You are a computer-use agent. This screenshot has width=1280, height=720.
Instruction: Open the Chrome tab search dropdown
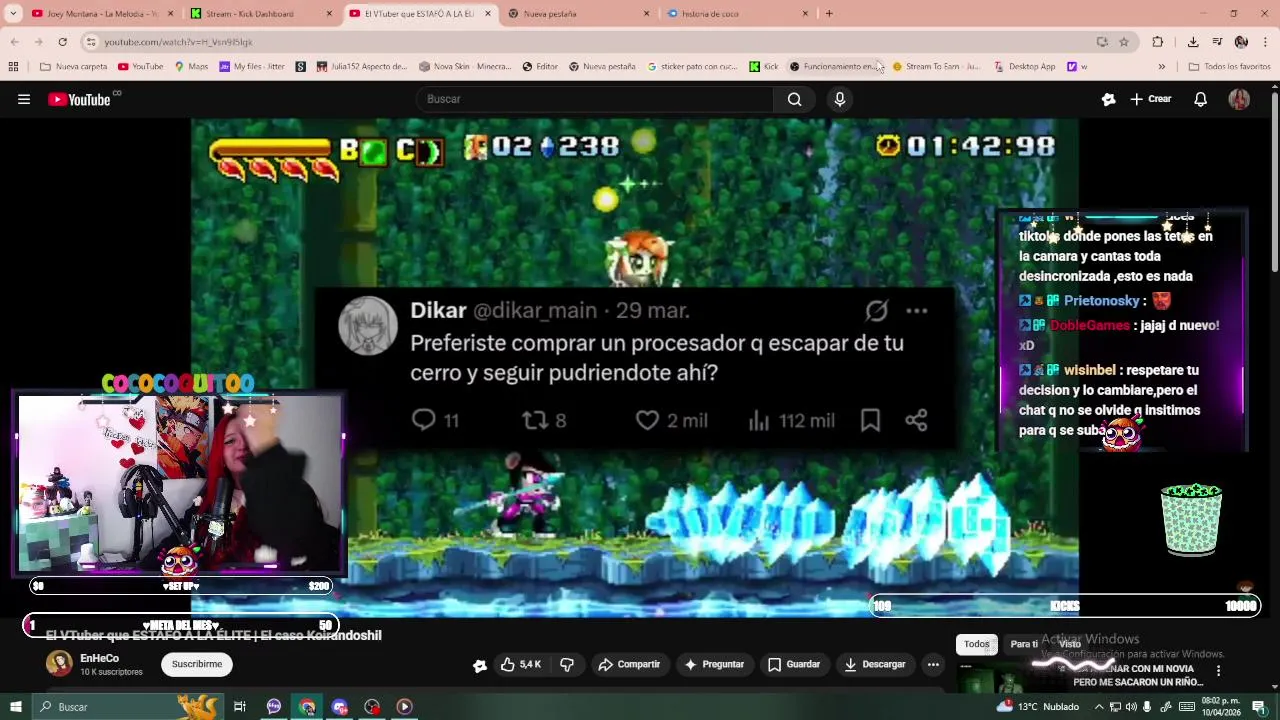[13, 14]
